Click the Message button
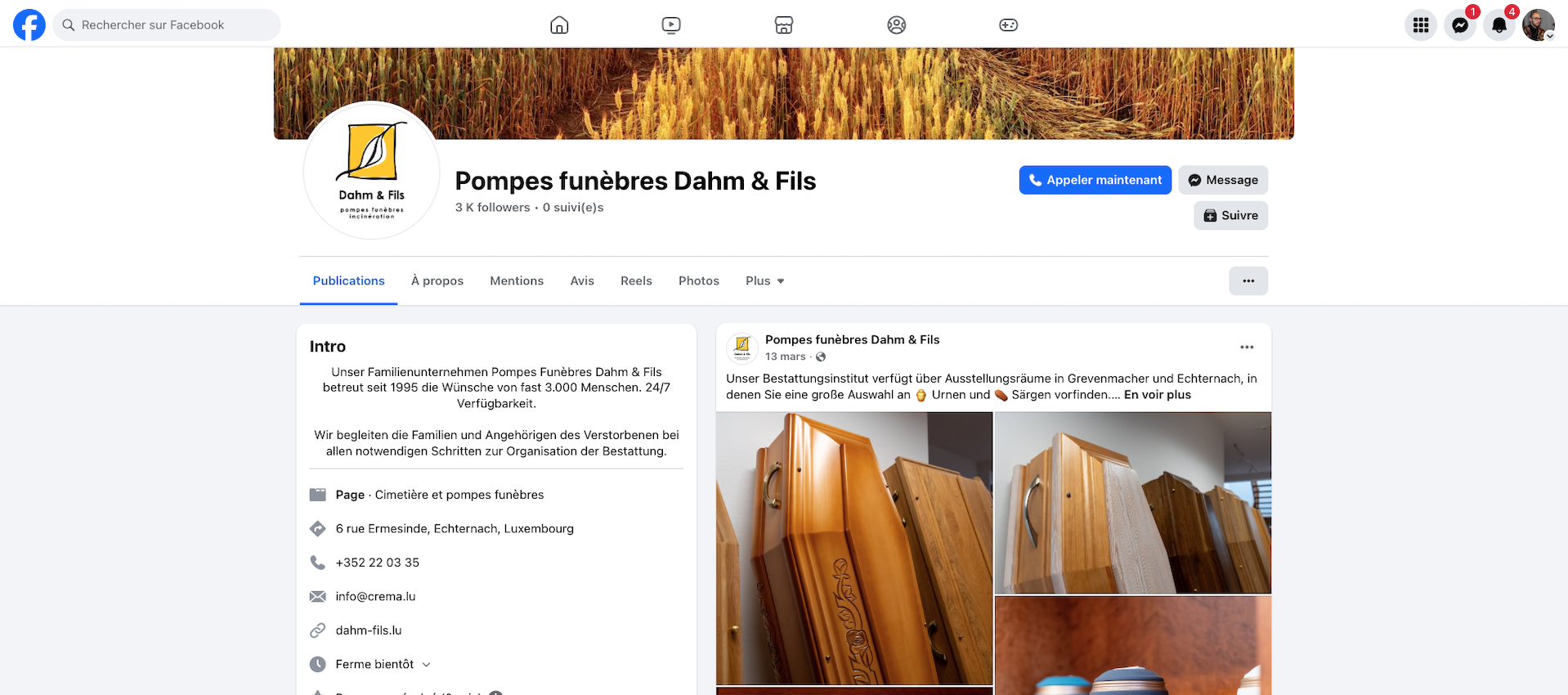The height and width of the screenshot is (695, 1568). pos(1223,180)
